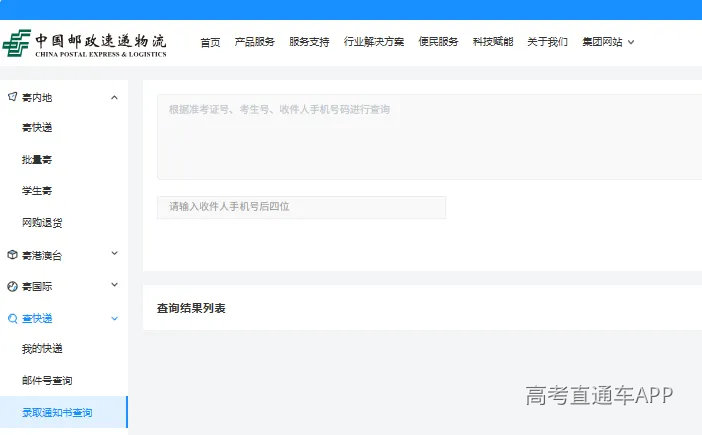Viewport: 702px width, 435px height.
Task: Open 关于我们 menu
Action: [547, 42]
